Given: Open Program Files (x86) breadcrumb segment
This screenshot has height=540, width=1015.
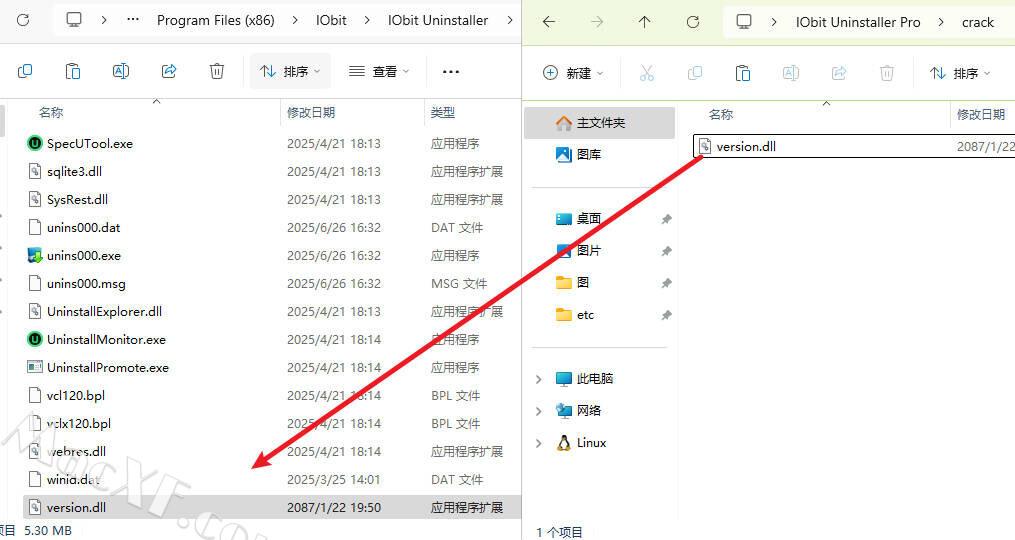Looking at the screenshot, I should [x=216, y=21].
